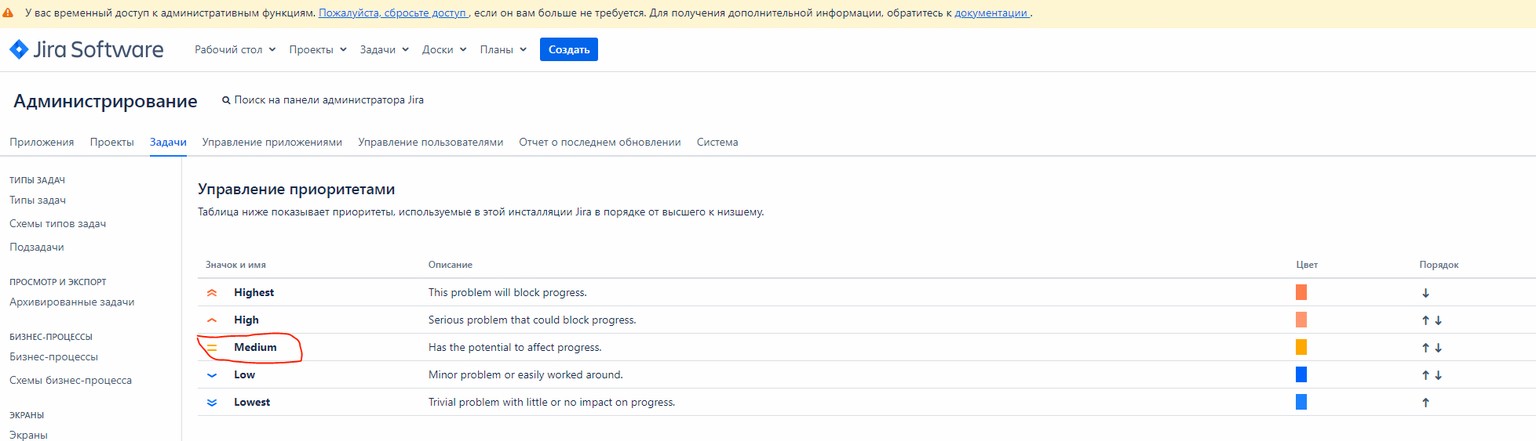Click the Low priority down-chevron icon
This screenshot has height=441, width=1536.
click(x=211, y=375)
